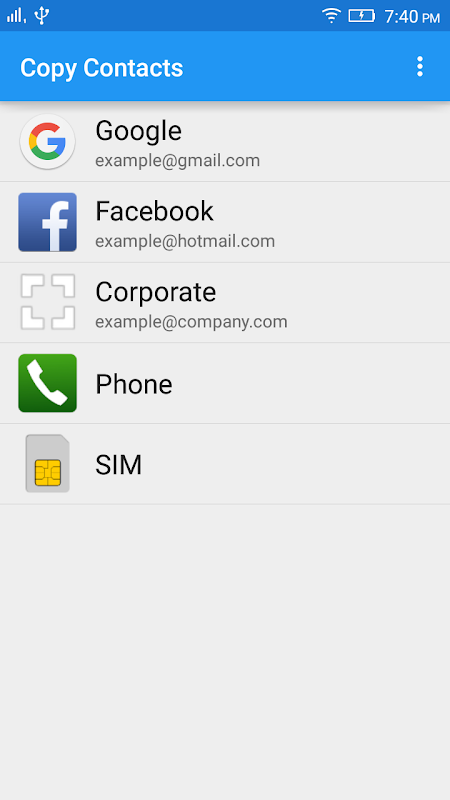Open the three-dot overflow menu
This screenshot has width=450, height=800.
pos(419,66)
